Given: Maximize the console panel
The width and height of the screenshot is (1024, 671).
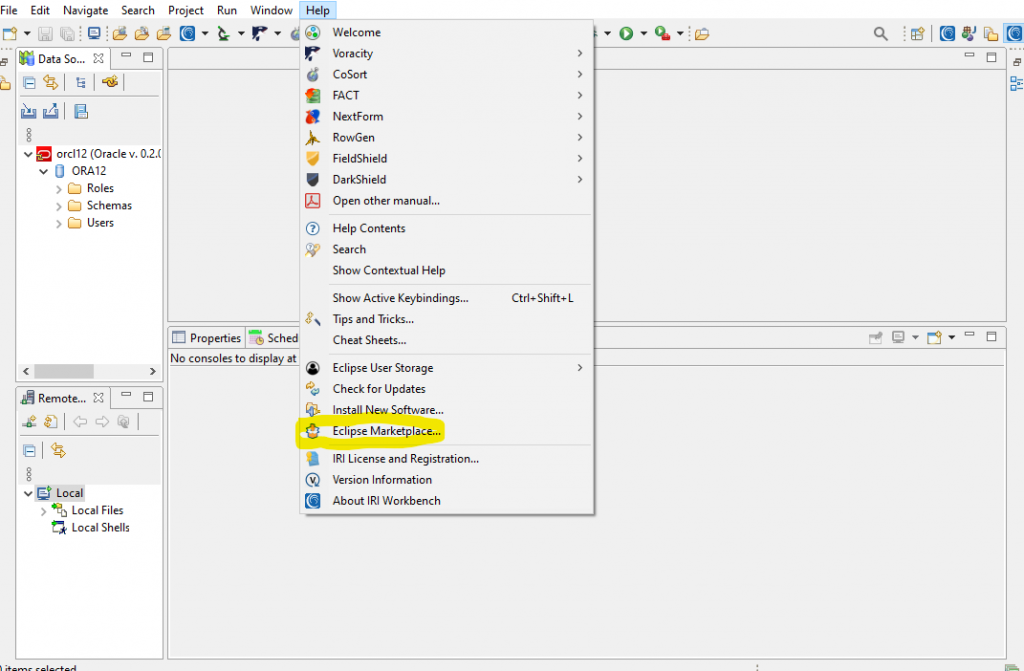Looking at the screenshot, I should 991,336.
